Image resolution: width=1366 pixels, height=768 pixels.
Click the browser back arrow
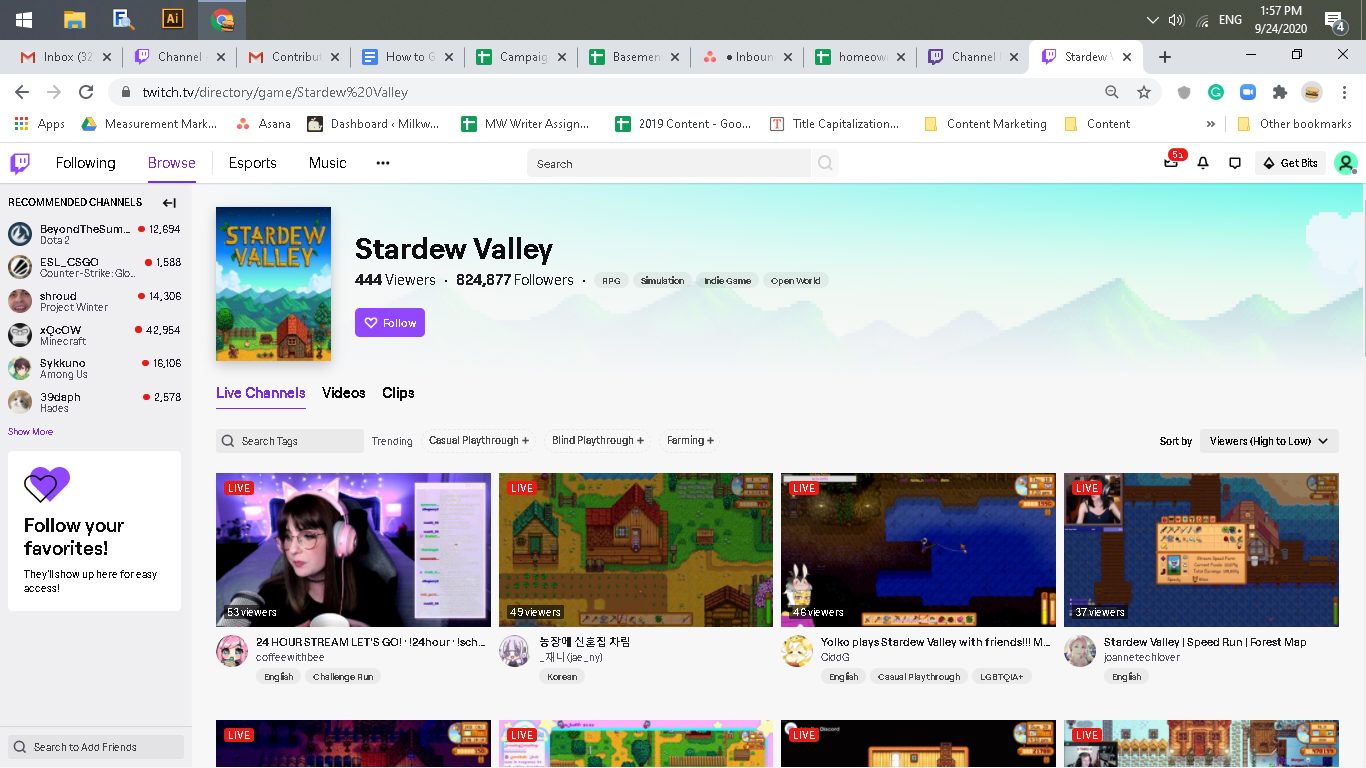[x=22, y=92]
